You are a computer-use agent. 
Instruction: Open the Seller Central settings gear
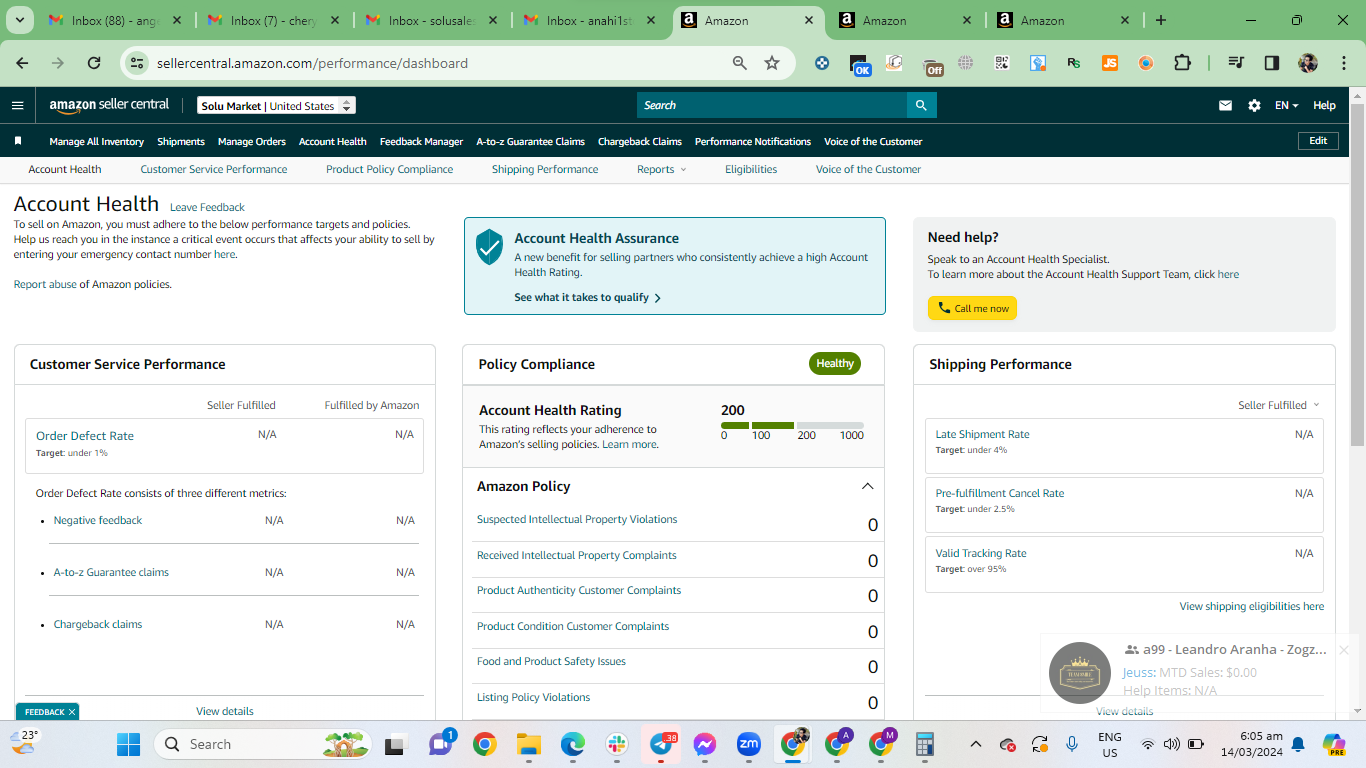pyautogui.click(x=1254, y=105)
